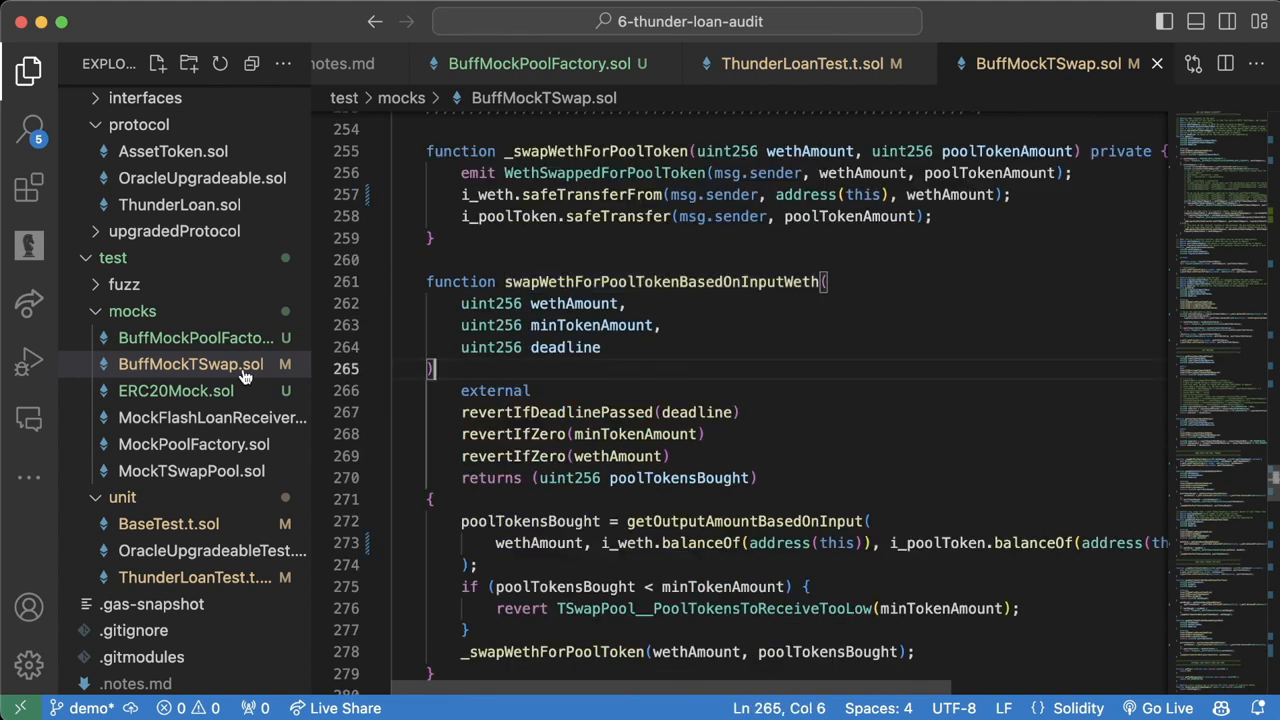Viewport: 1280px width, 720px height.
Task: Open Run and Debug view
Action: (x=29, y=361)
